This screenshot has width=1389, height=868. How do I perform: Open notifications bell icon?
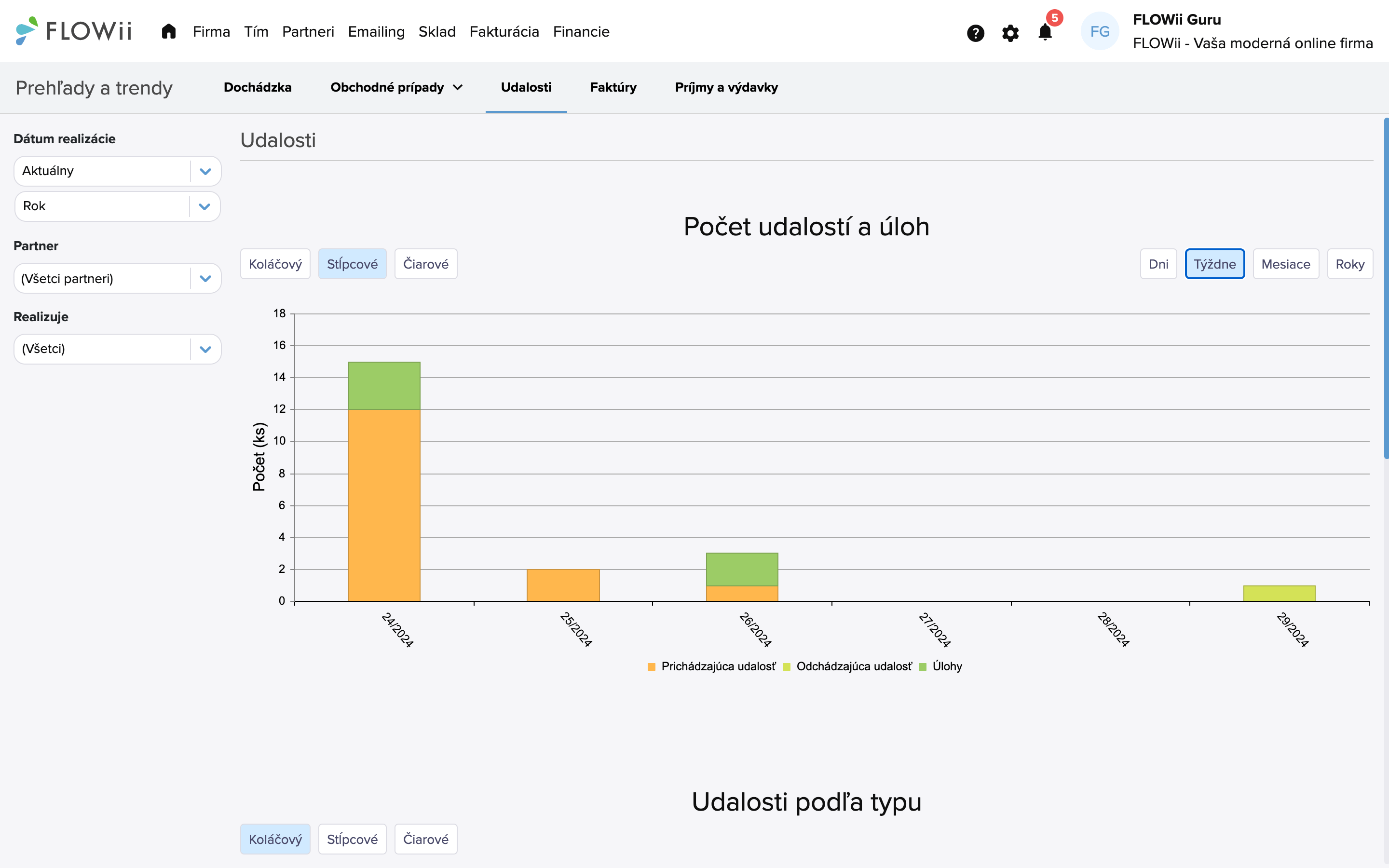[x=1045, y=32]
